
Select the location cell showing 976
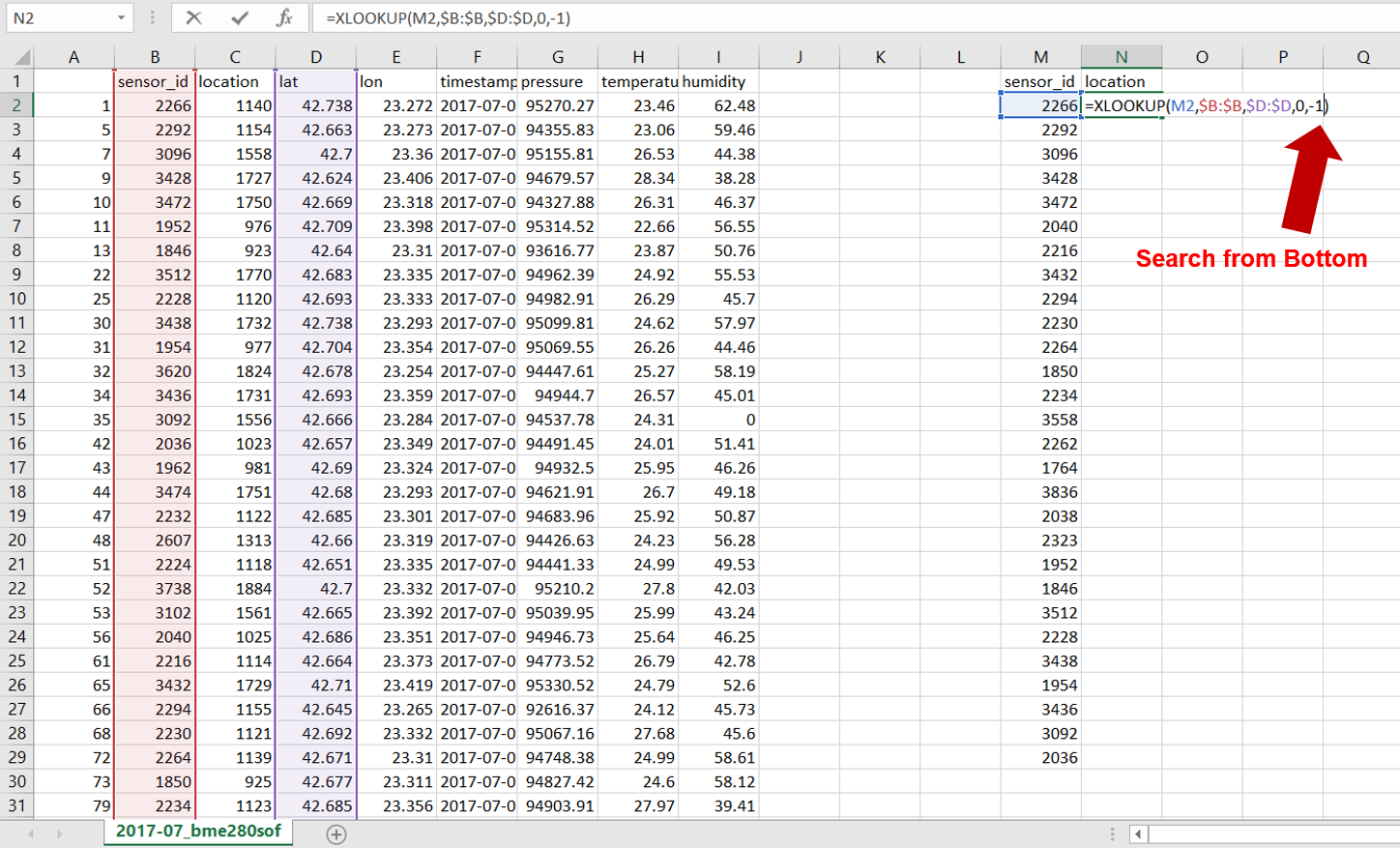tap(235, 226)
